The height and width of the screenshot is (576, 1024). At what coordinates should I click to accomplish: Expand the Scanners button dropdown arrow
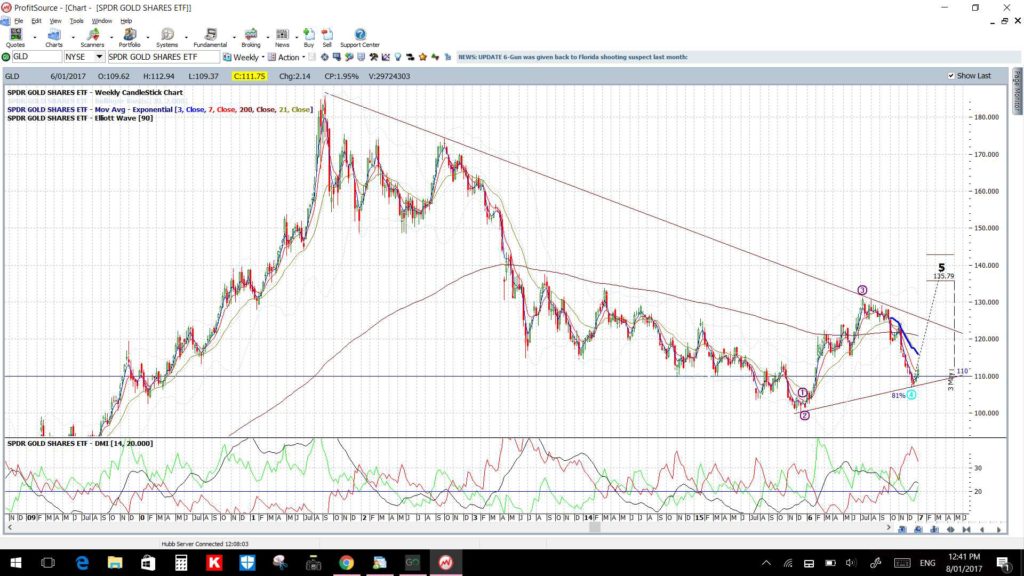pyautogui.click(x=111, y=37)
